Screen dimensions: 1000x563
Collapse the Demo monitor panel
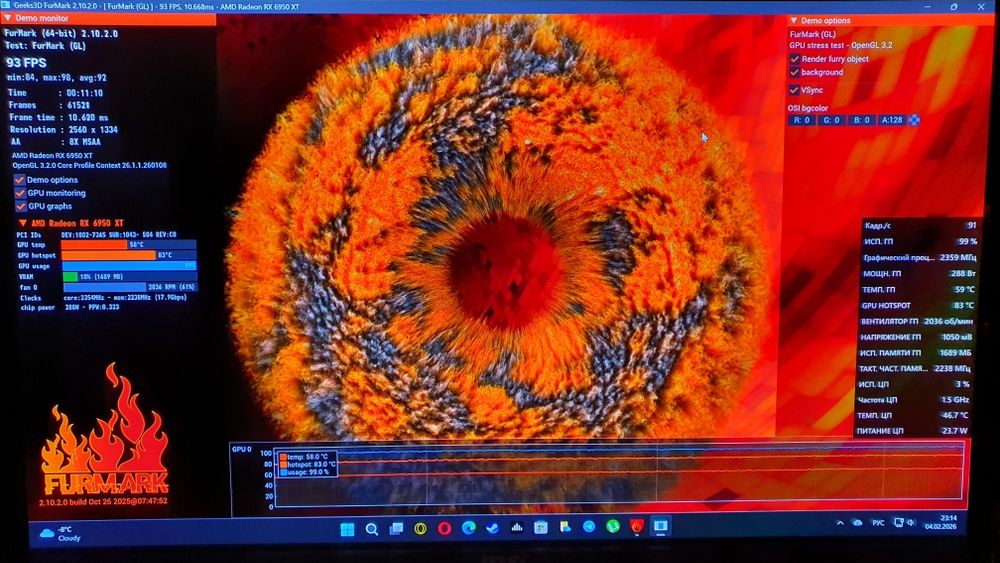[x=8, y=18]
